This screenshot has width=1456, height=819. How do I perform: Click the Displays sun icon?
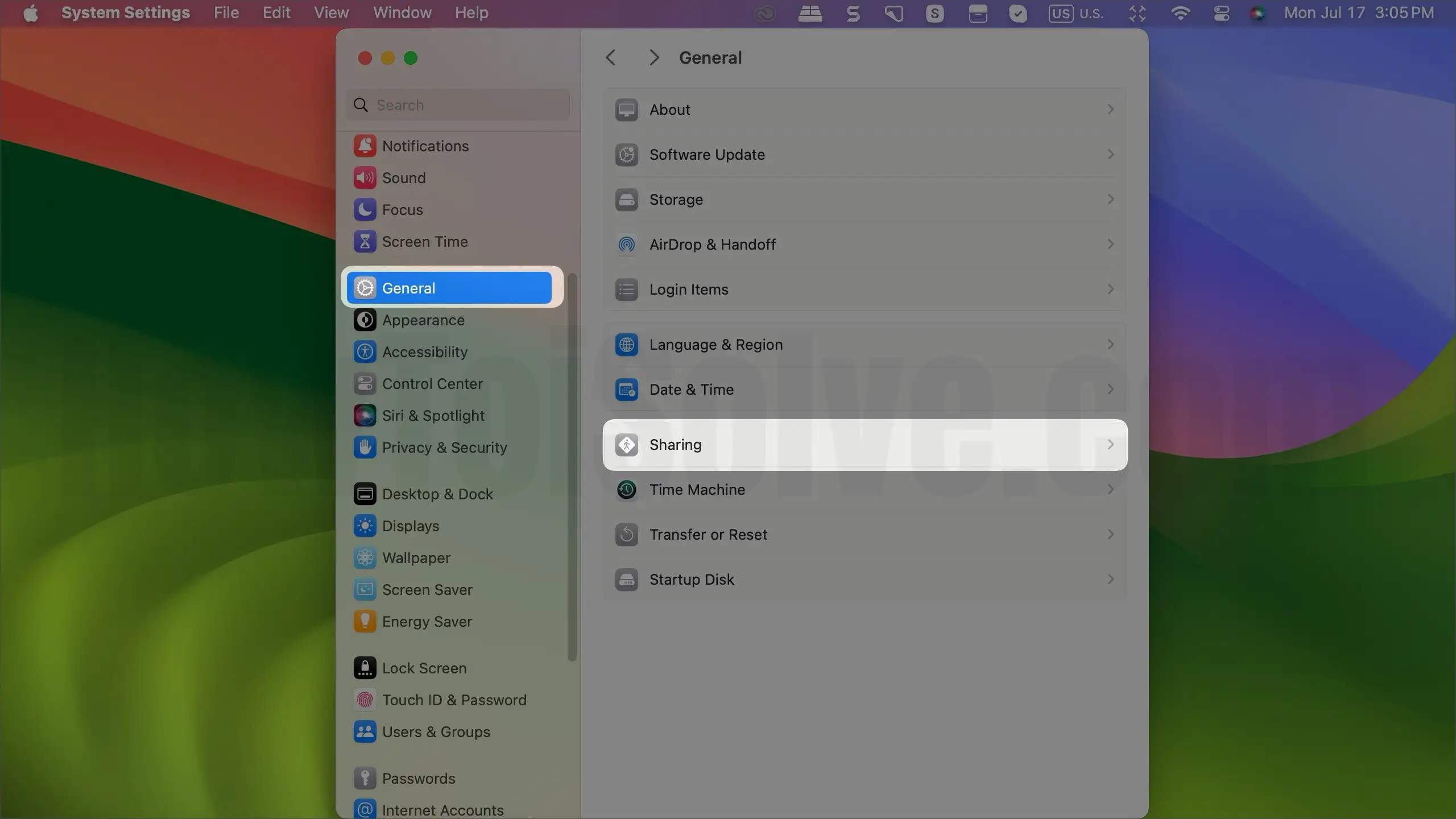365,526
